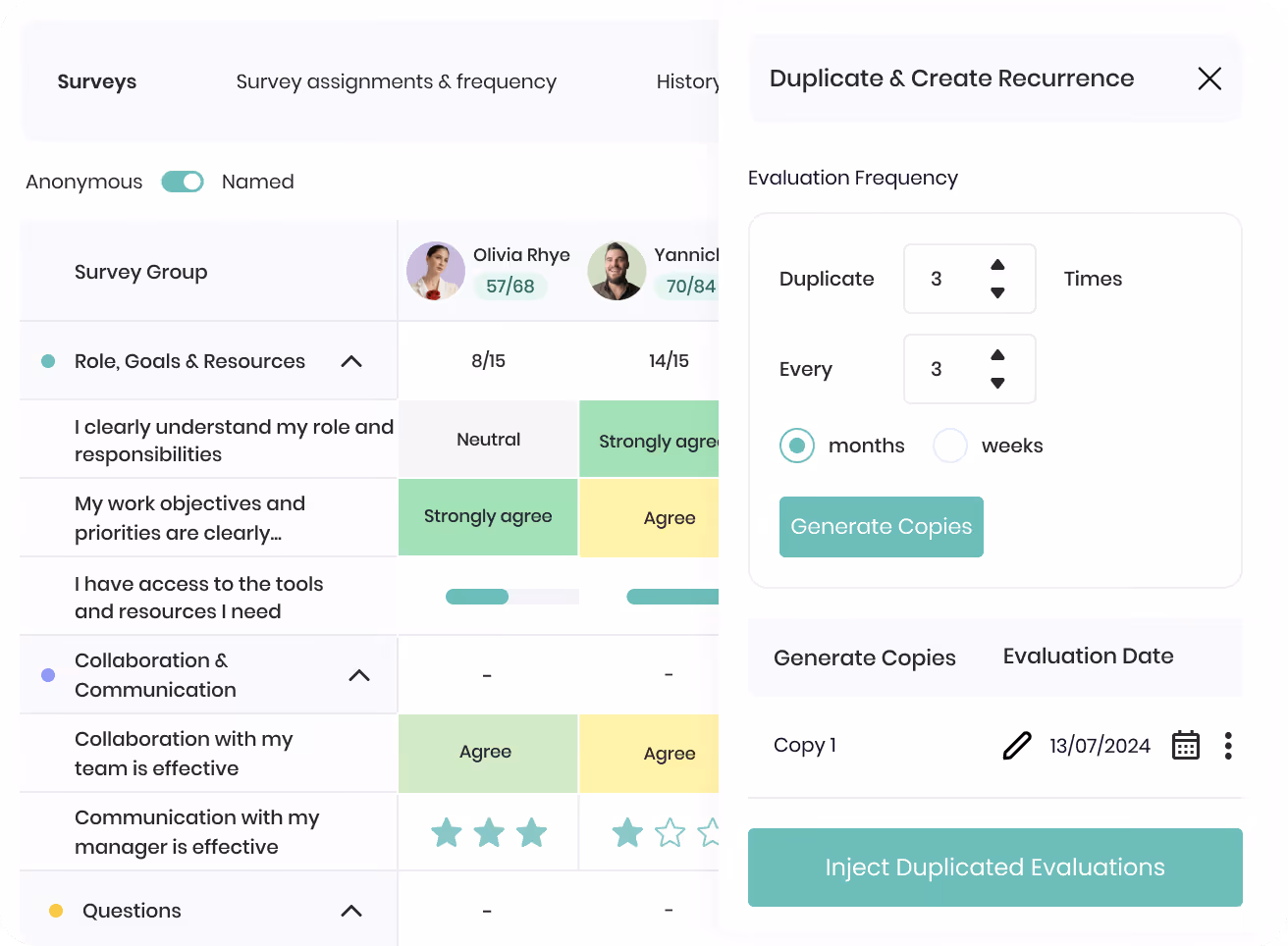The image size is (1288, 946).
Task: Click Olivia's Neutral response cell
Action: click(x=488, y=440)
